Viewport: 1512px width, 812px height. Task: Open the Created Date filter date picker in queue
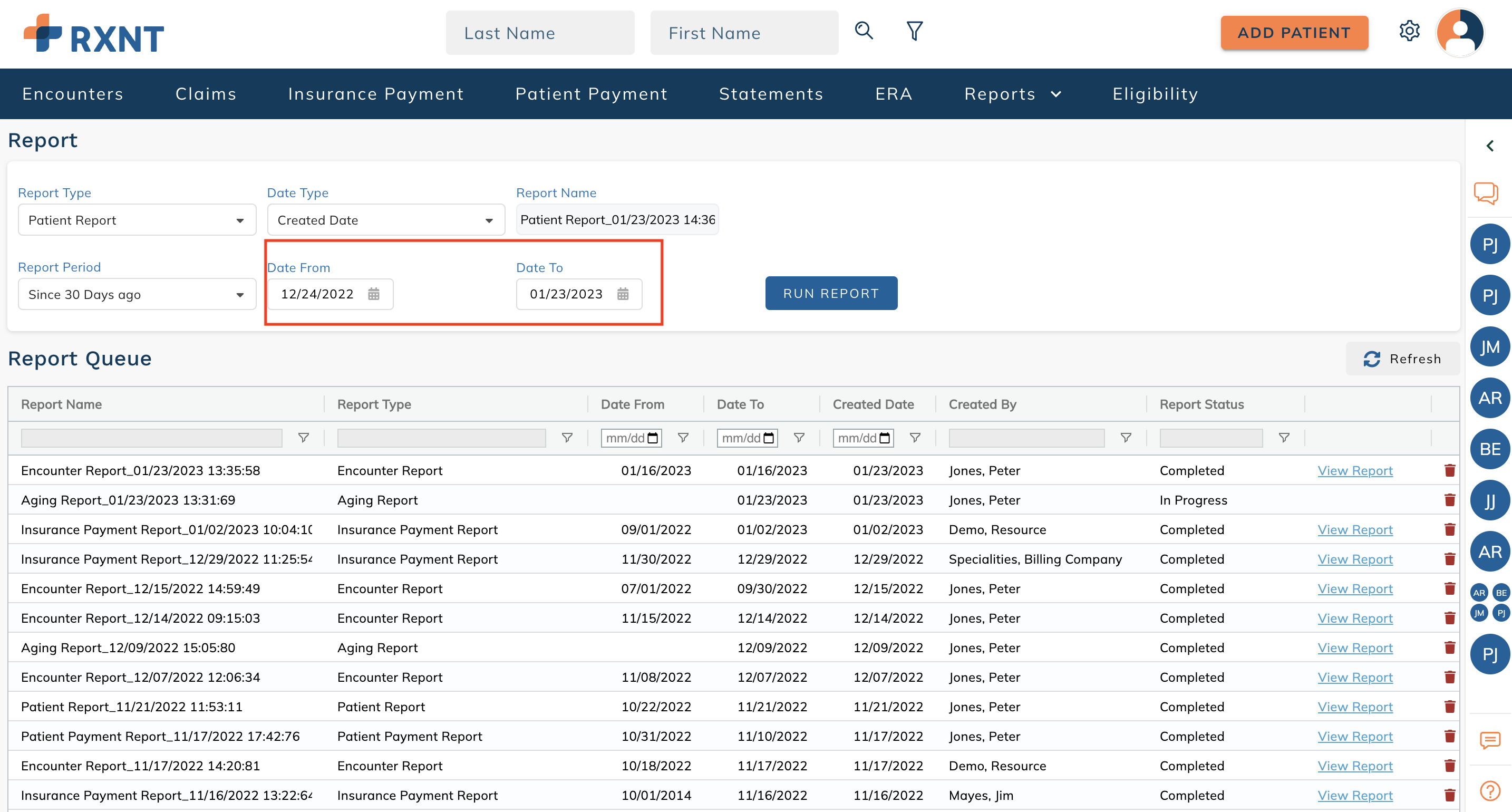(885, 438)
